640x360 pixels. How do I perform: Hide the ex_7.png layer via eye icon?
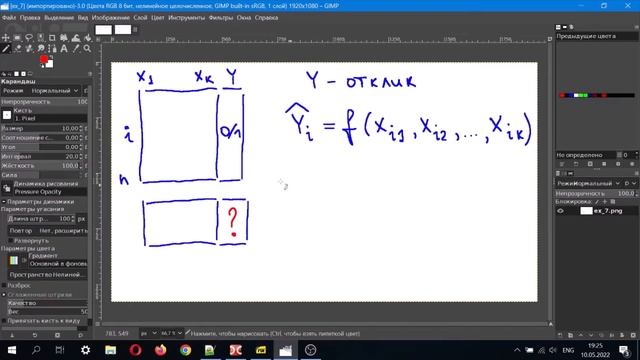[x=560, y=211]
